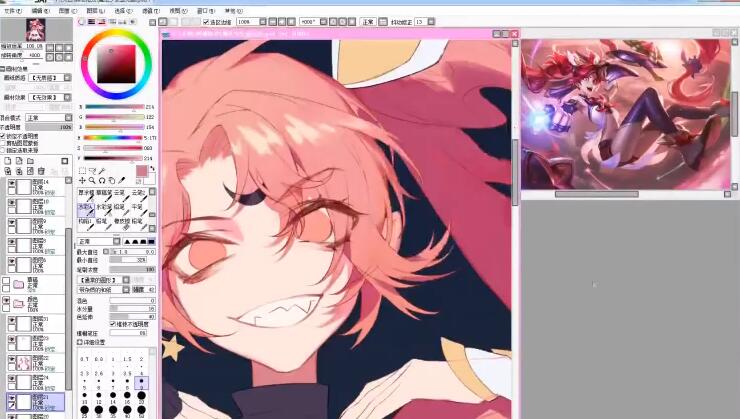Click the foreground color swatch

pyautogui.click(x=141, y=171)
